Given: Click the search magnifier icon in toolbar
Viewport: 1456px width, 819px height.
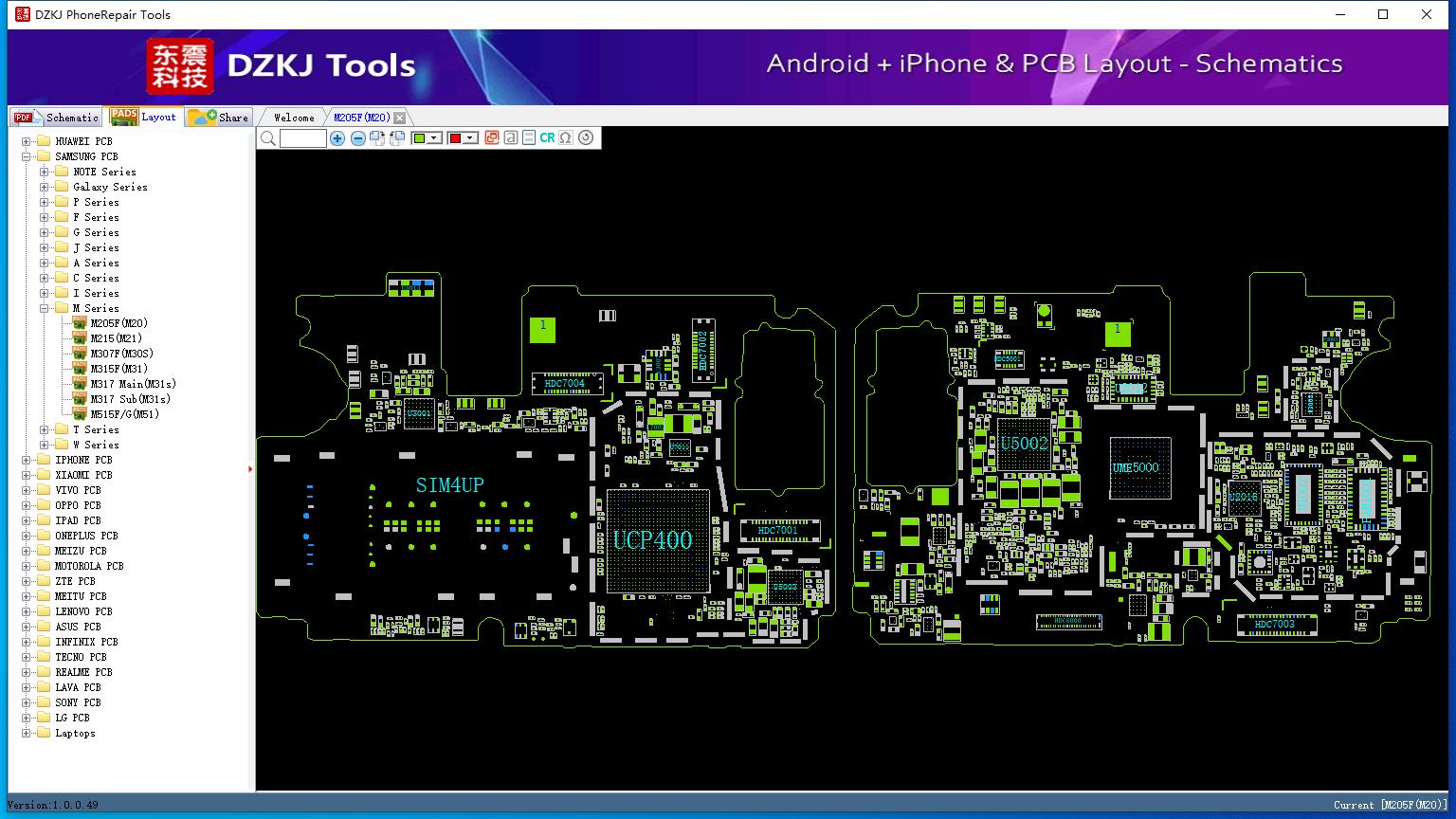Looking at the screenshot, I should click(x=268, y=138).
